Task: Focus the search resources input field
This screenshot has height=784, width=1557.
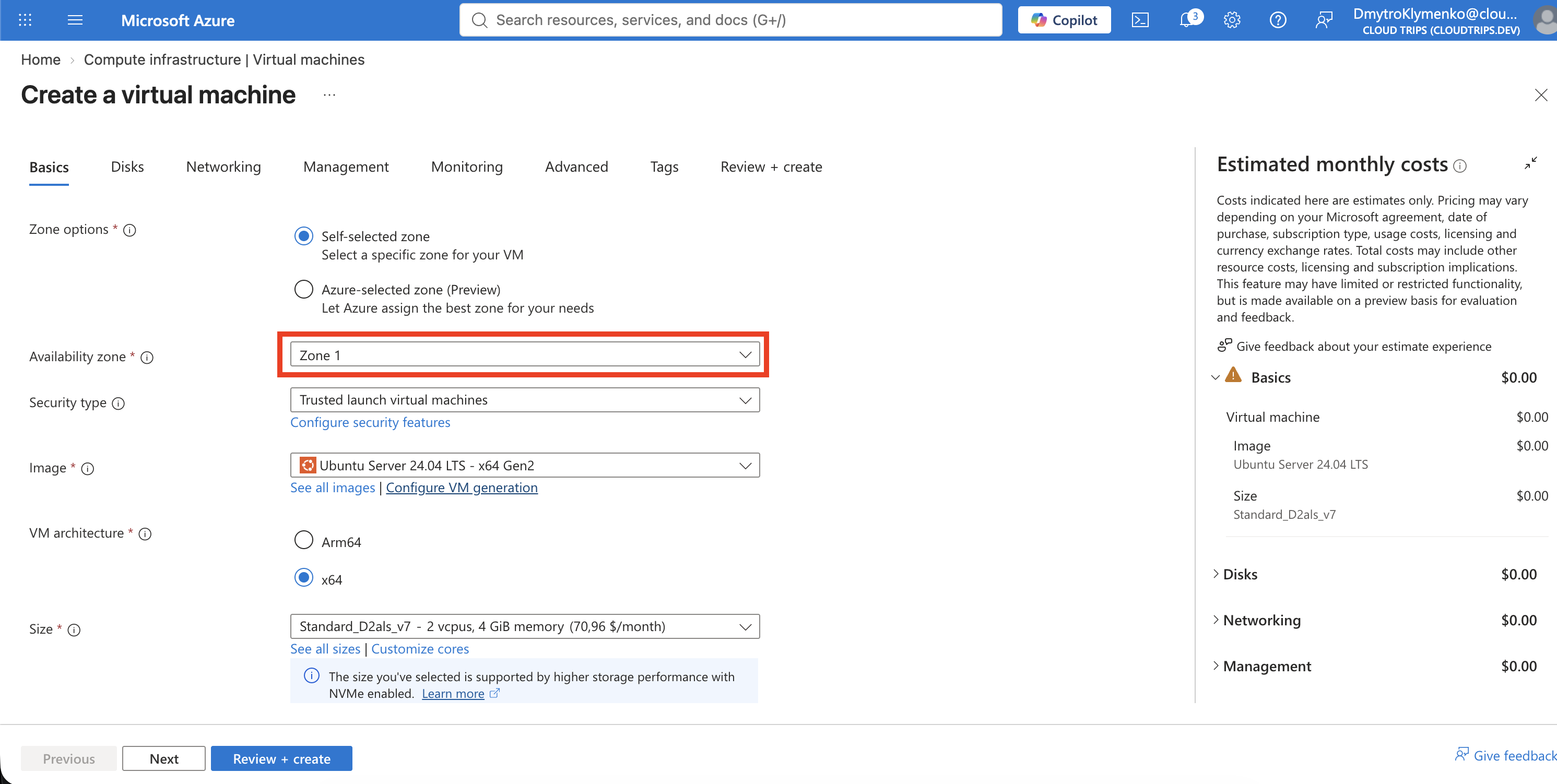Action: point(731,20)
